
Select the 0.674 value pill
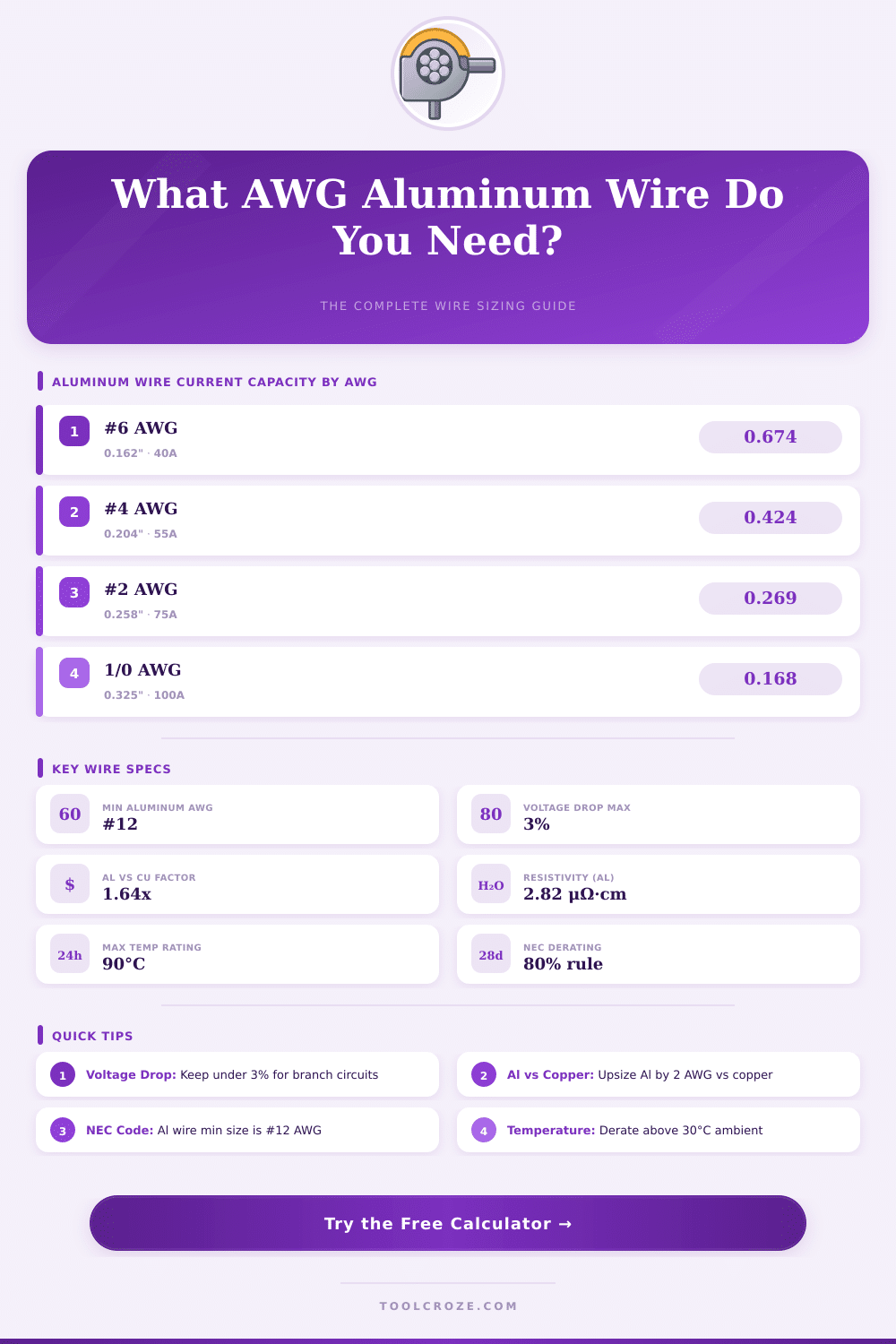point(770,437)
